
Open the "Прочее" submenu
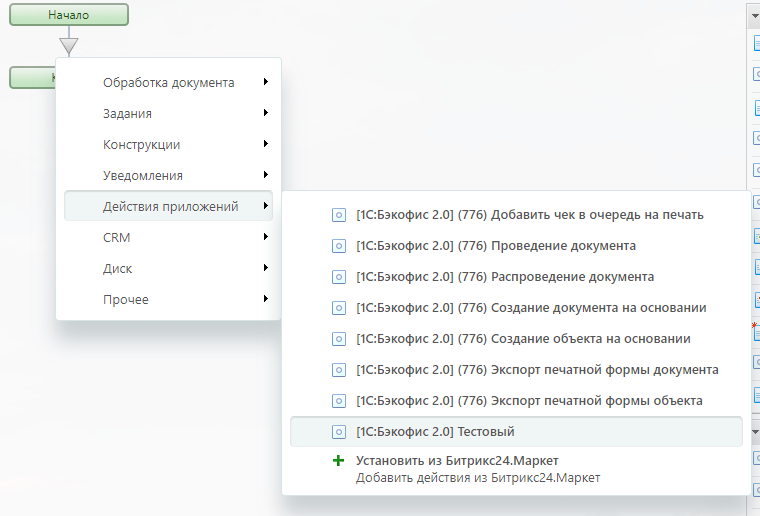[168, 299]
